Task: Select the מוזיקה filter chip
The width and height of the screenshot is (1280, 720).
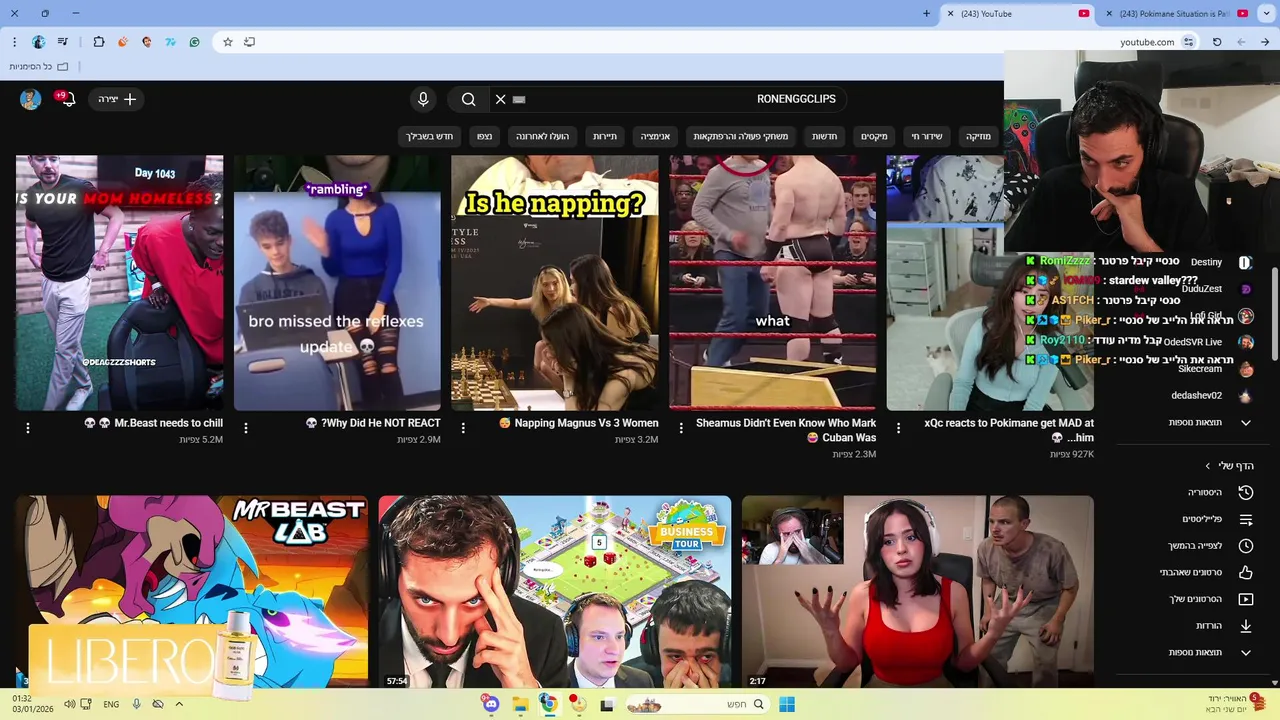Action: pyautogui.click(x=978, y=136)
